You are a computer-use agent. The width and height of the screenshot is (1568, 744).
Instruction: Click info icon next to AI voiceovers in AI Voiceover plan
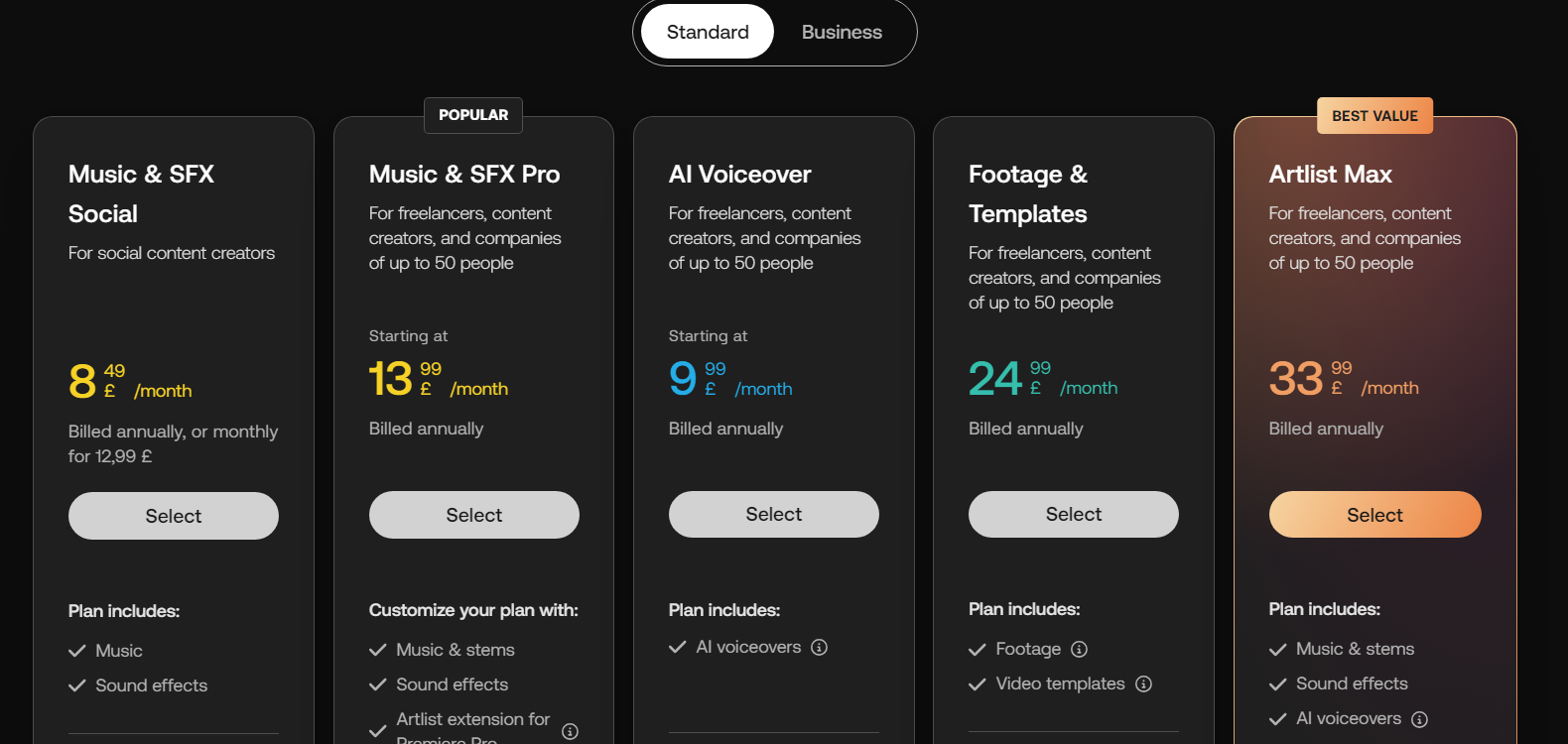819,648
